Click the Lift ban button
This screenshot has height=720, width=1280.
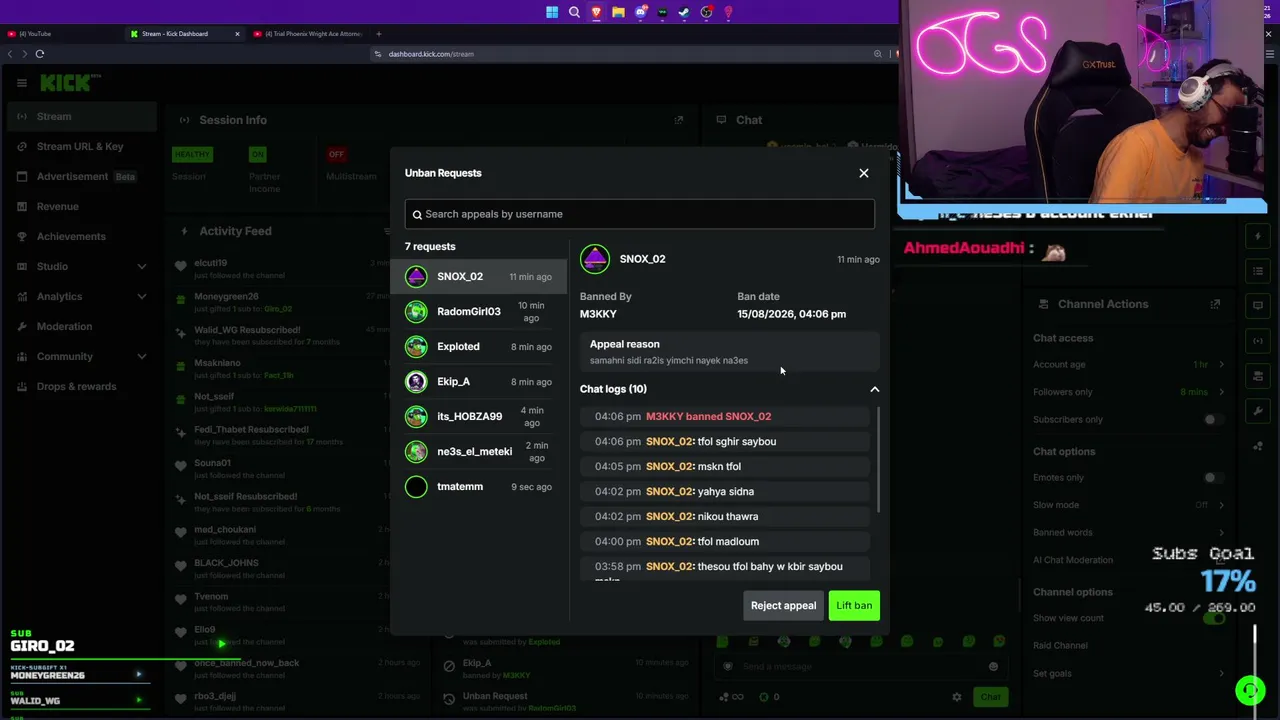(x=854, y=606)
